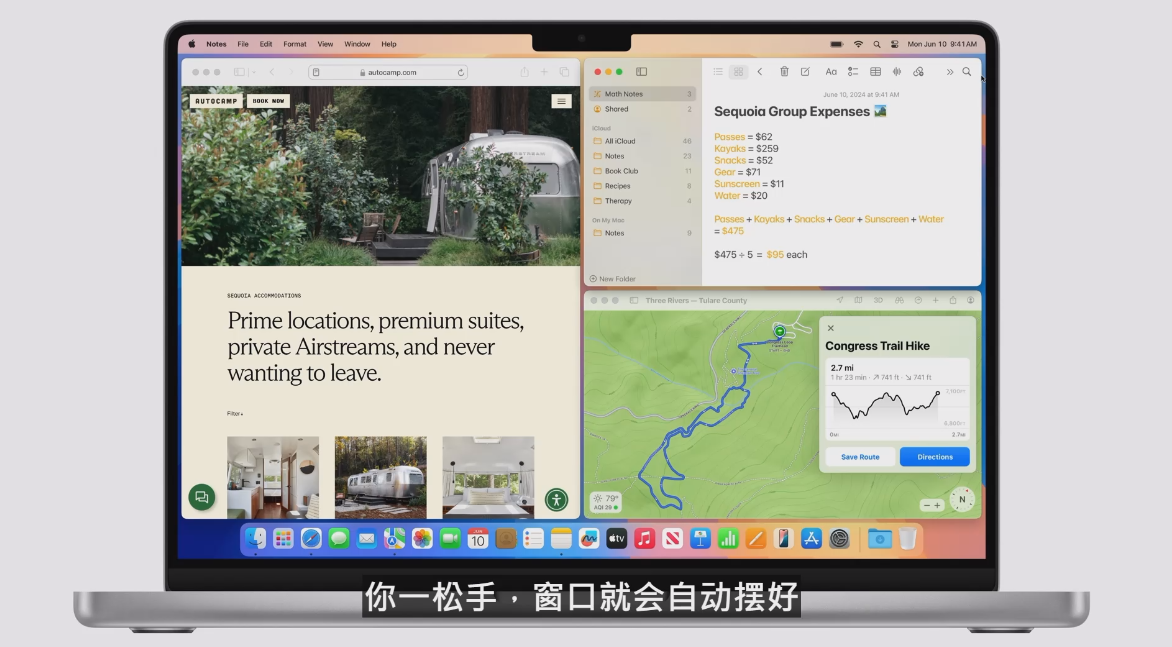Open the Window menu in menu bar
Viewport: 1172px width, 647px height.
point(357,44)
